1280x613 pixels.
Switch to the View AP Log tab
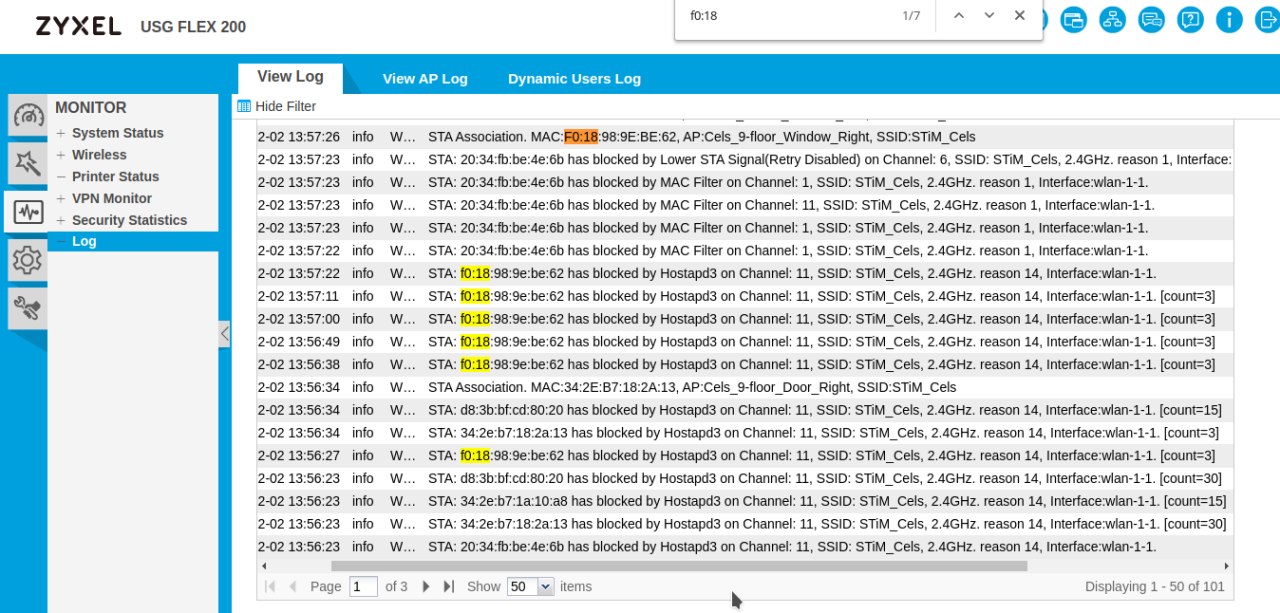(425, 78)
